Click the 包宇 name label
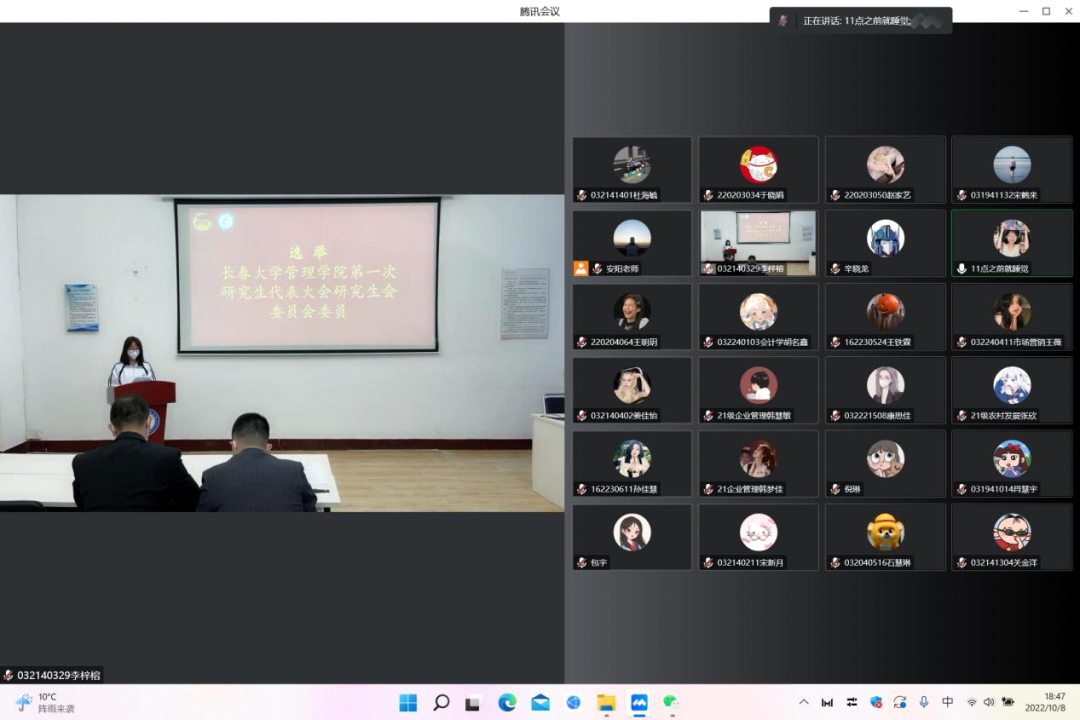Viewport: 1080px width, 720px height. (599, 563)
